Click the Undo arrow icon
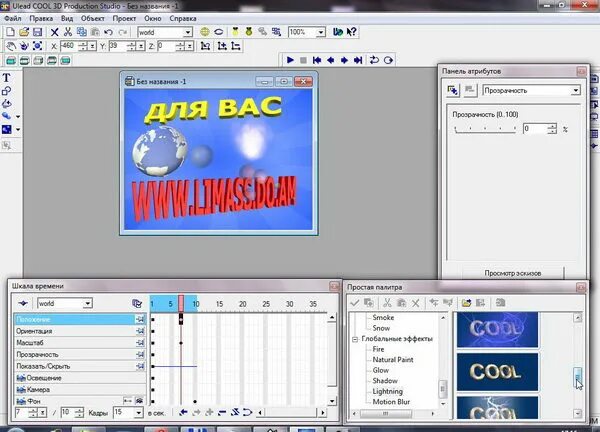The image size is (600, 432). (109, 32)
